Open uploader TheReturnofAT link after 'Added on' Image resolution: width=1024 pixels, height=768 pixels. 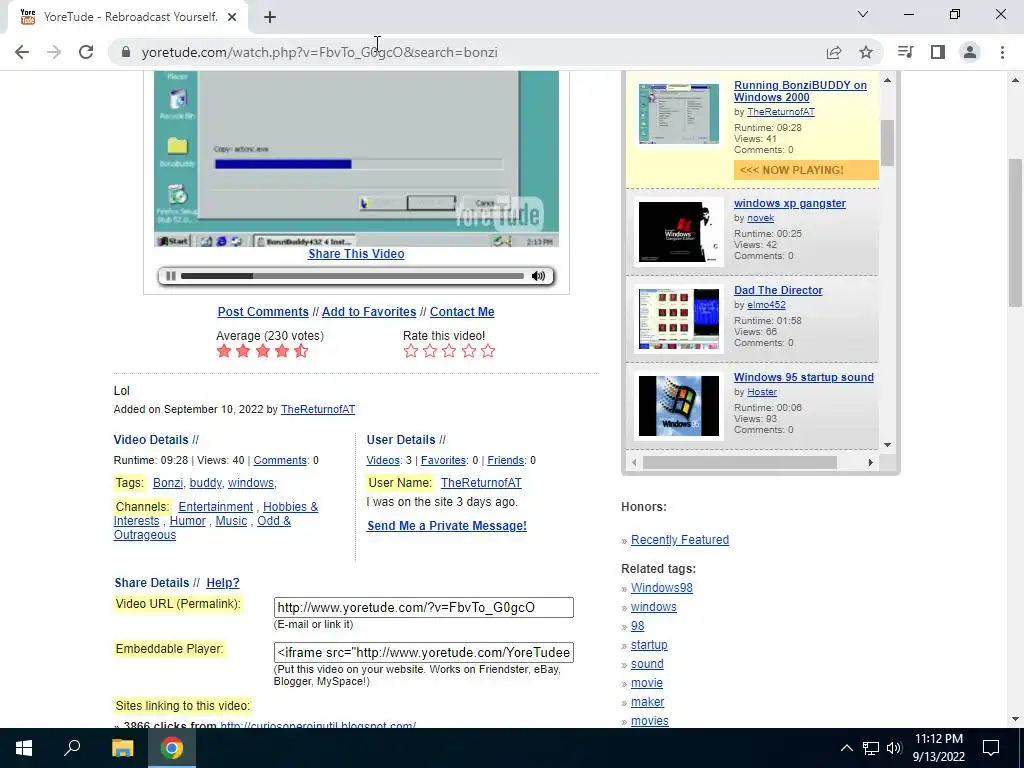[318, 409]
